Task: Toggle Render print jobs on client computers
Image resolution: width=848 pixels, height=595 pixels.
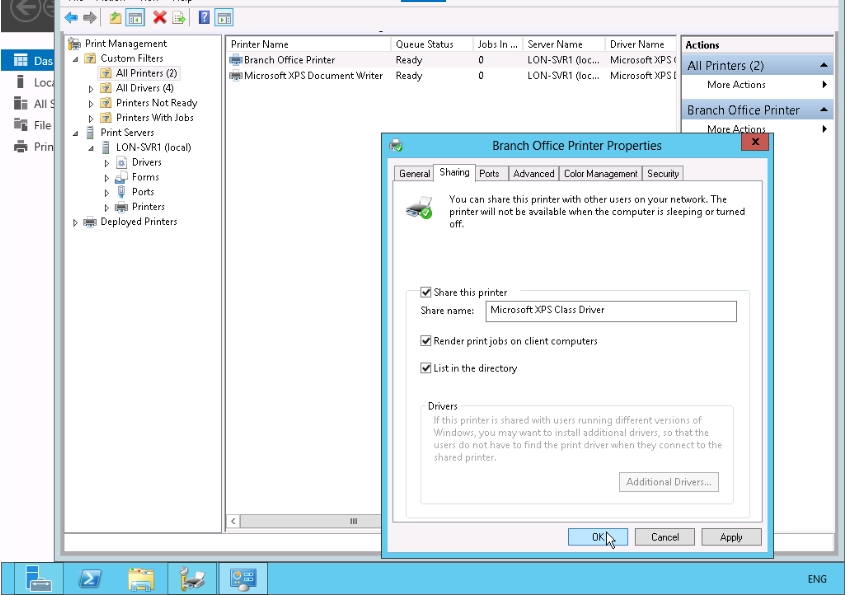Action: pyautogui.click(x=427, y=341)
